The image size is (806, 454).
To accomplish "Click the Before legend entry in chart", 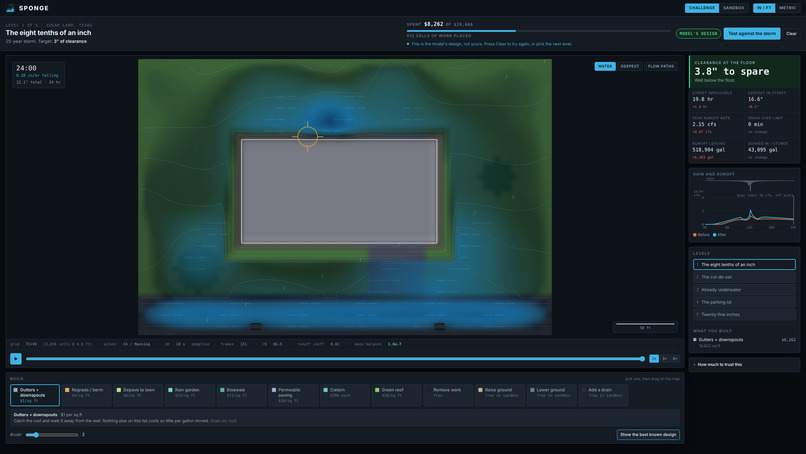I will pyautogui.click(x=701, y=235).
